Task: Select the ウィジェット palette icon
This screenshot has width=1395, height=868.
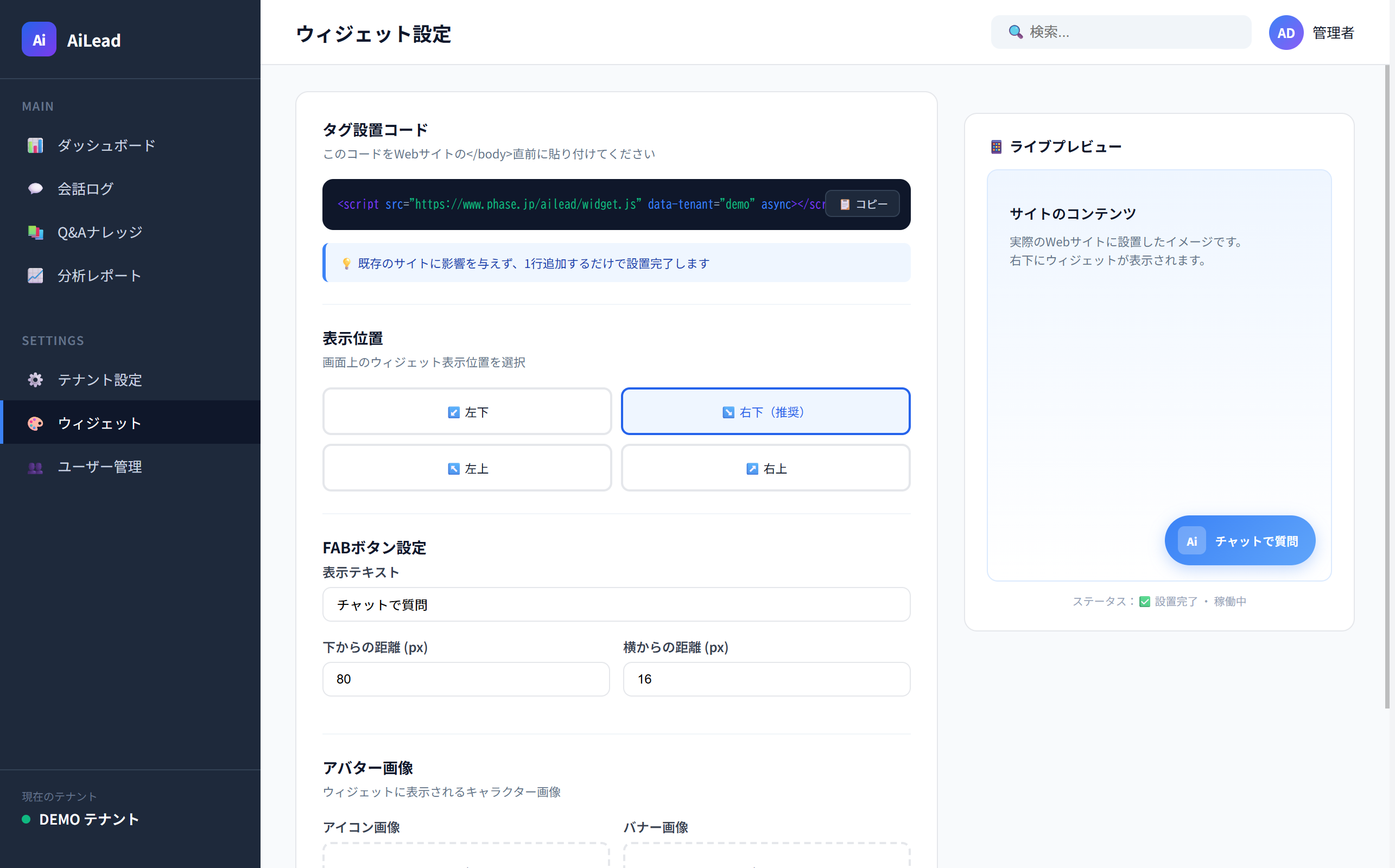Action: coord(35,423)
